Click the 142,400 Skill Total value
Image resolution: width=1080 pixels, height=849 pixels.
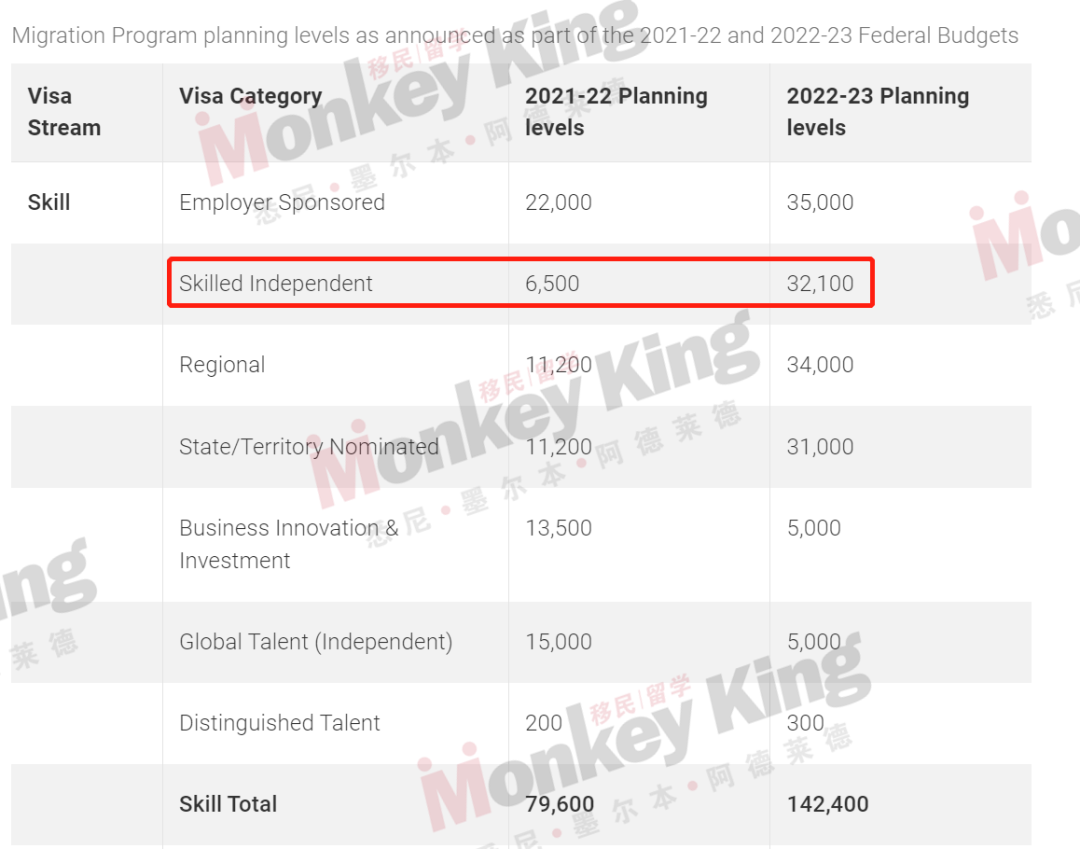(x=827, y=804)
